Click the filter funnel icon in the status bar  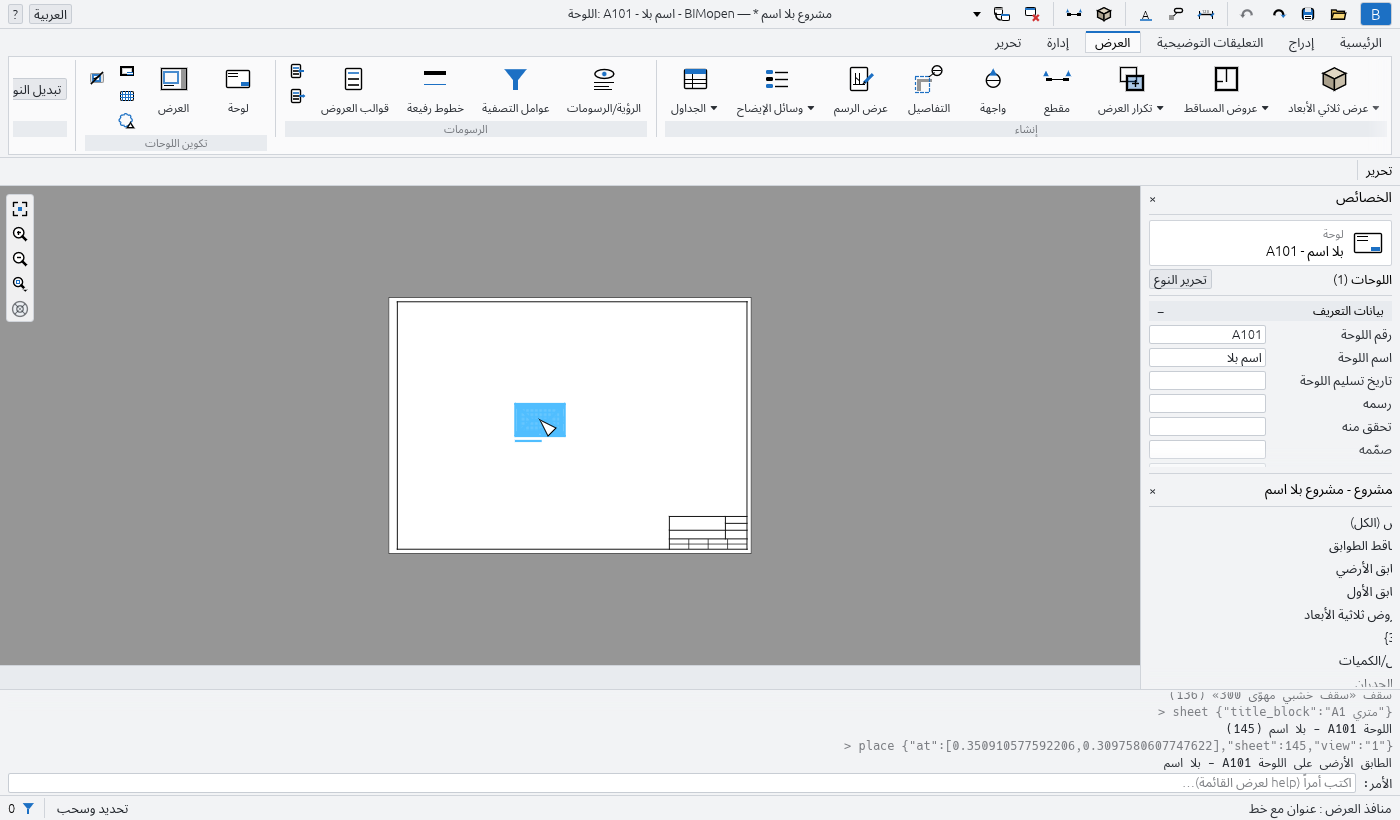pos(28,808)
